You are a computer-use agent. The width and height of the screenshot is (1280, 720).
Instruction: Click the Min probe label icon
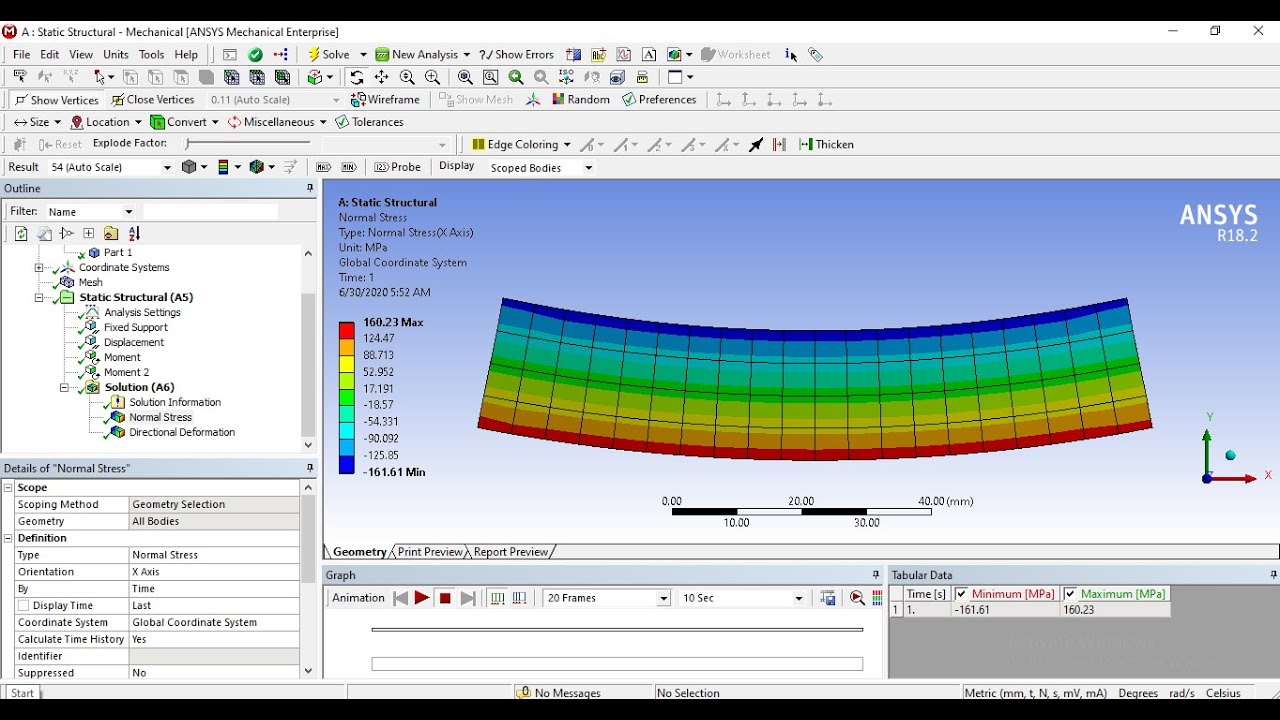348,167
